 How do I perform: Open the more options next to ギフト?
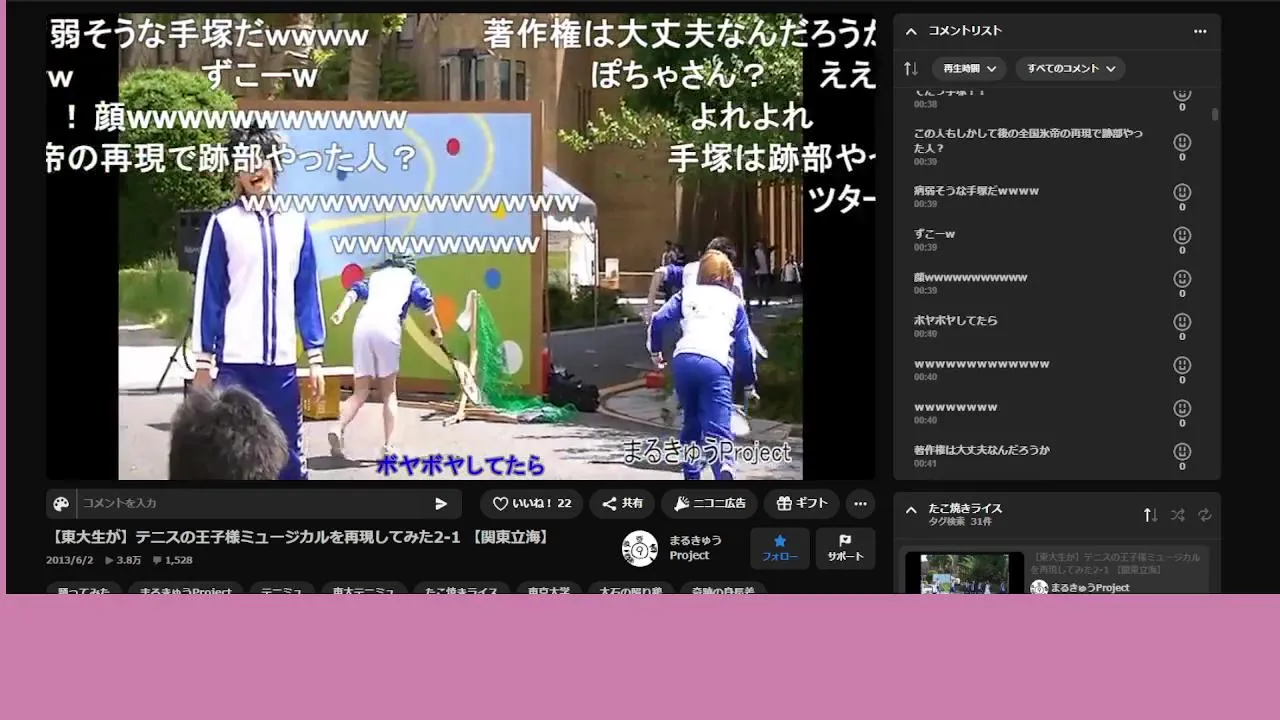tap(860, 504)
